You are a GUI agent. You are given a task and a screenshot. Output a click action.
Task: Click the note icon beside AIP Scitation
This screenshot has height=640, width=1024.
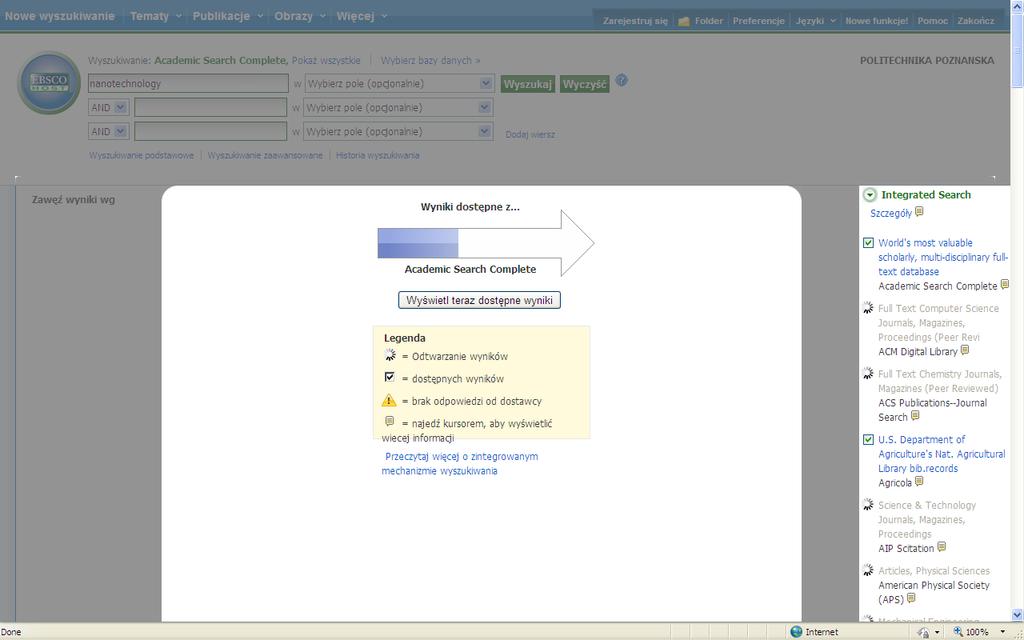942,547
